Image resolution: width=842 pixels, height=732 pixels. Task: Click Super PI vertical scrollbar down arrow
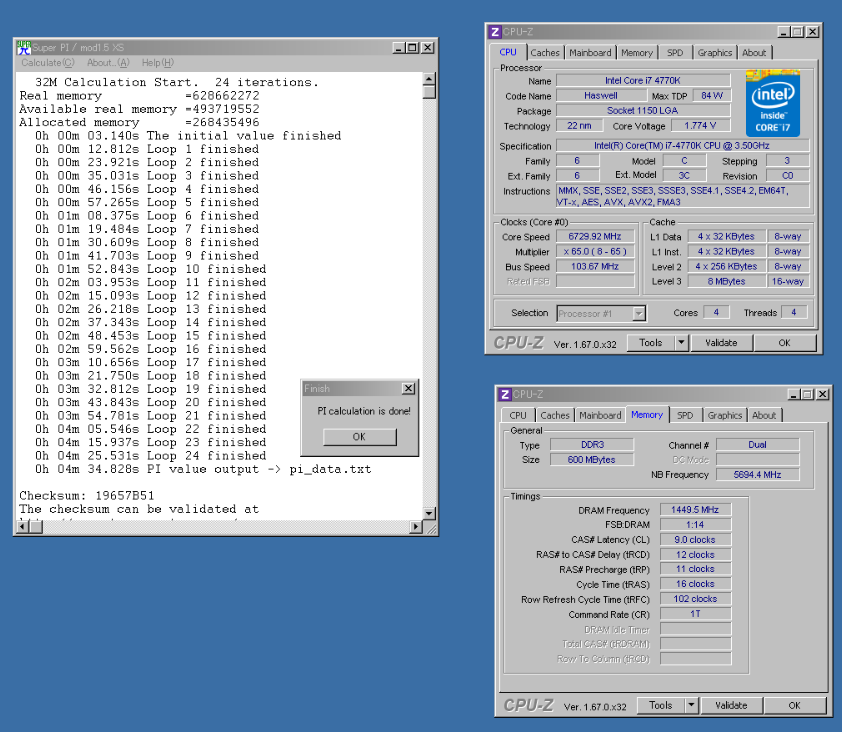pos(429,513)
